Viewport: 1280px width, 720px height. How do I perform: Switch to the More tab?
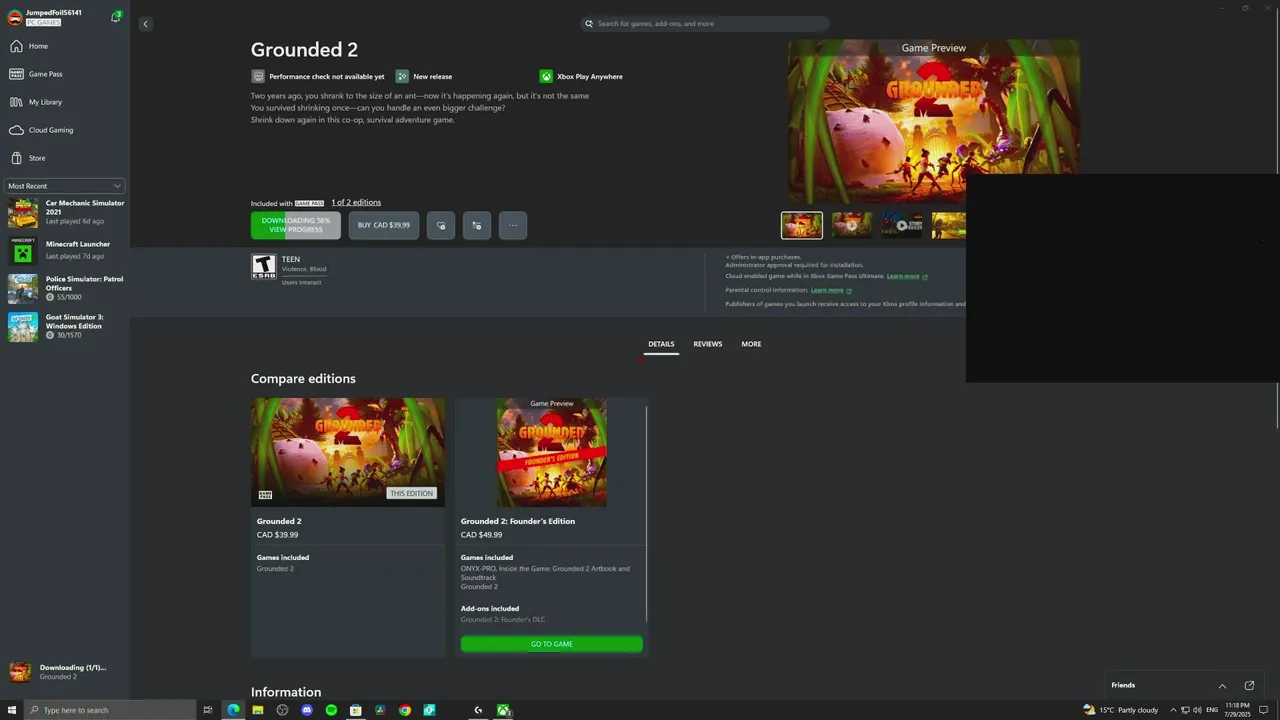[x=751, y=344]
